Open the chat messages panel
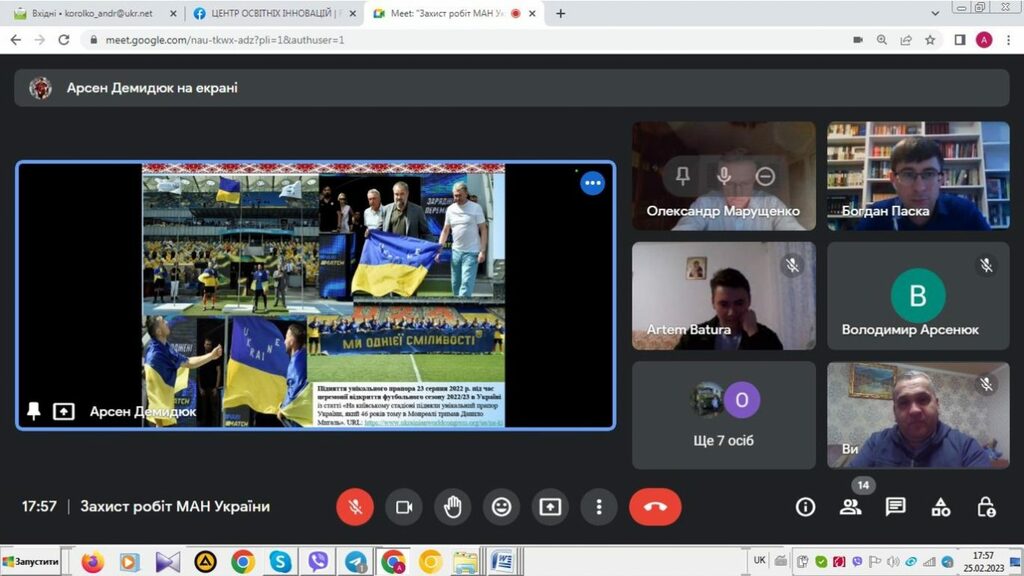1024x576 pixels. point(895,507)
